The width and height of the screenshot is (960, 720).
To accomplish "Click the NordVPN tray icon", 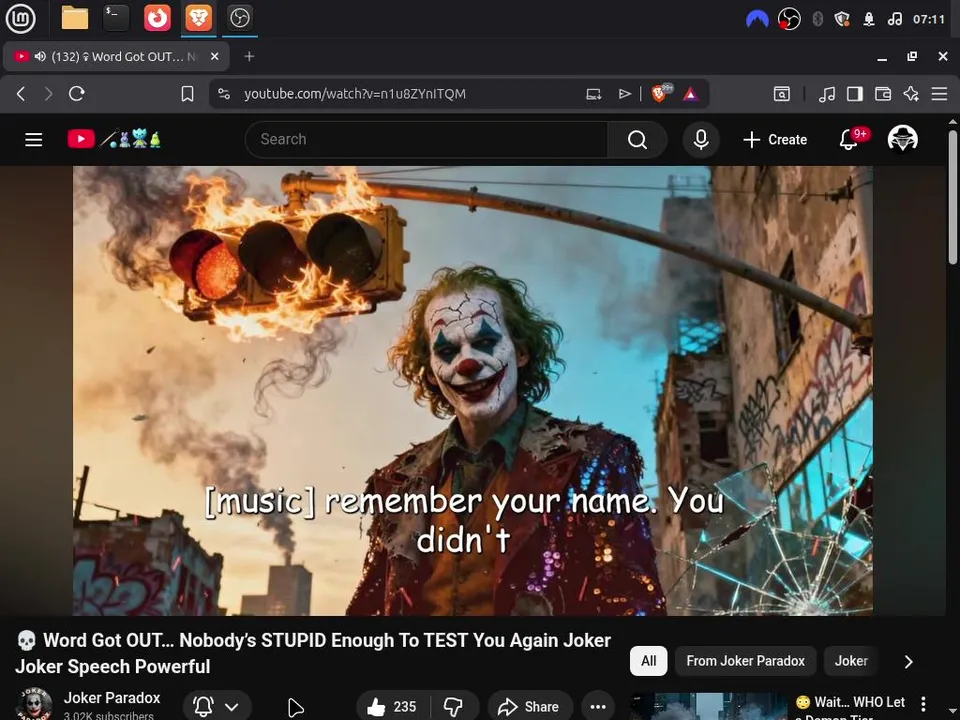I will pos(757,19).
